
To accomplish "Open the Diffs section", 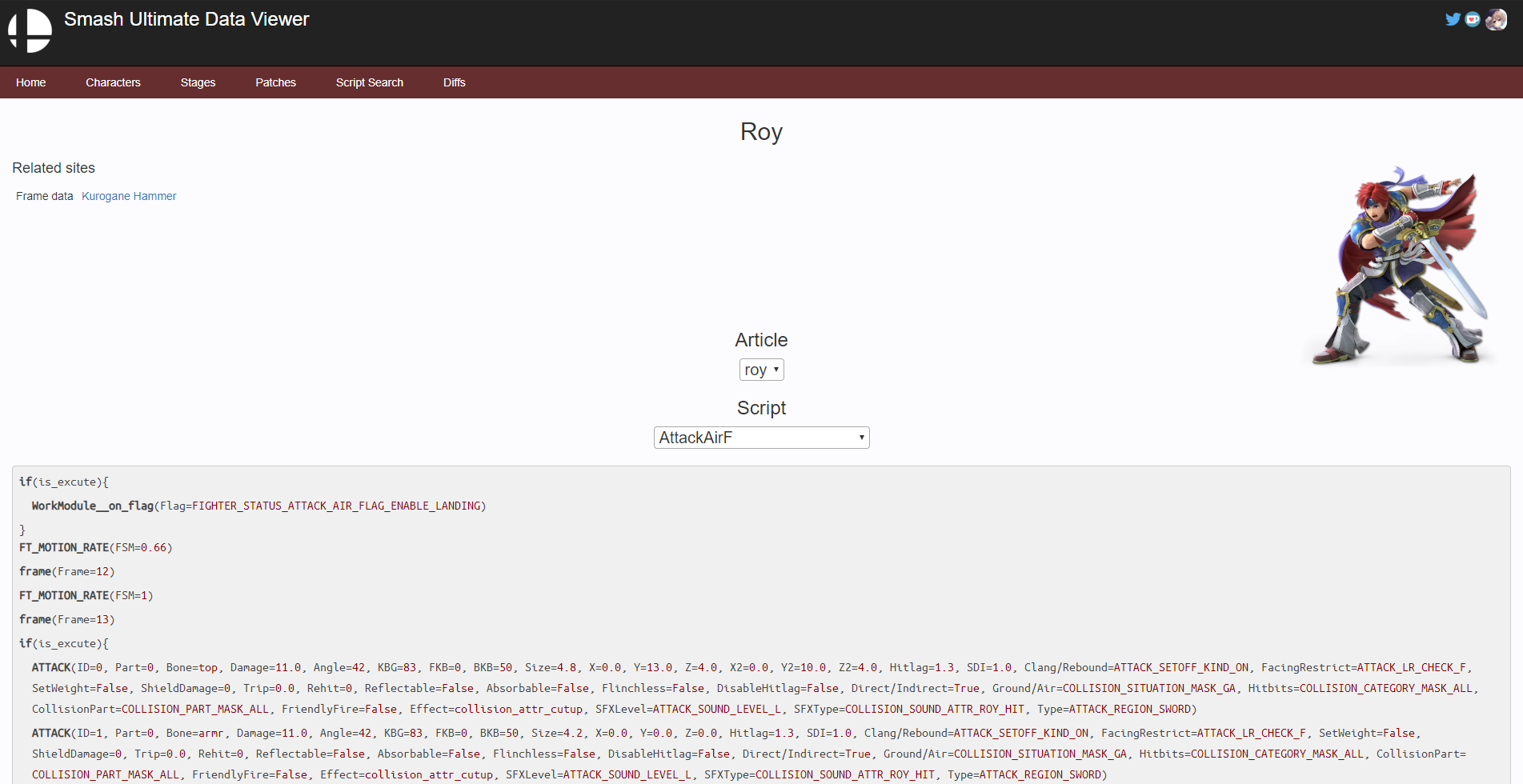I will point(454,82).
